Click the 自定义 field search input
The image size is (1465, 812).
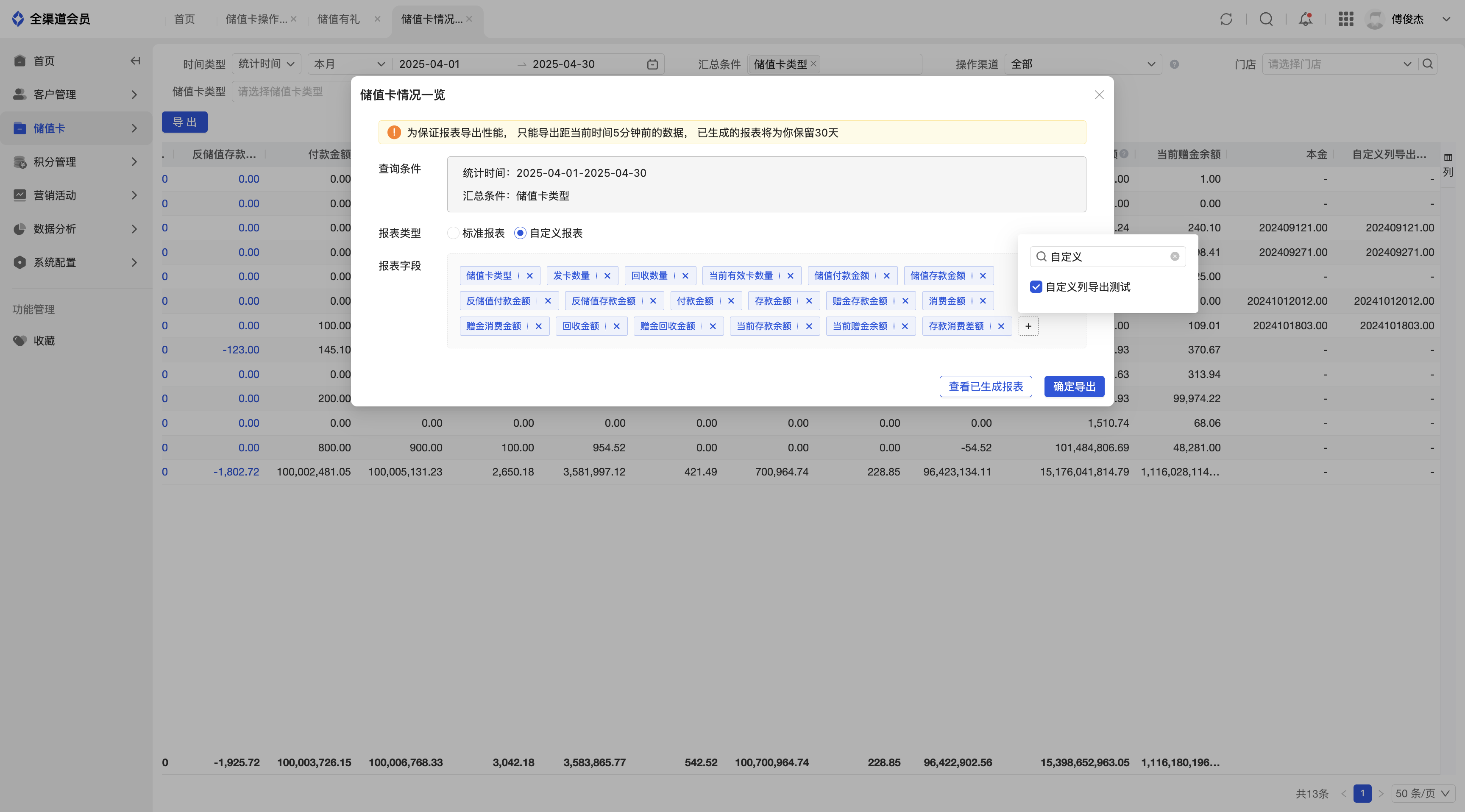click(x=1107, y=256)
